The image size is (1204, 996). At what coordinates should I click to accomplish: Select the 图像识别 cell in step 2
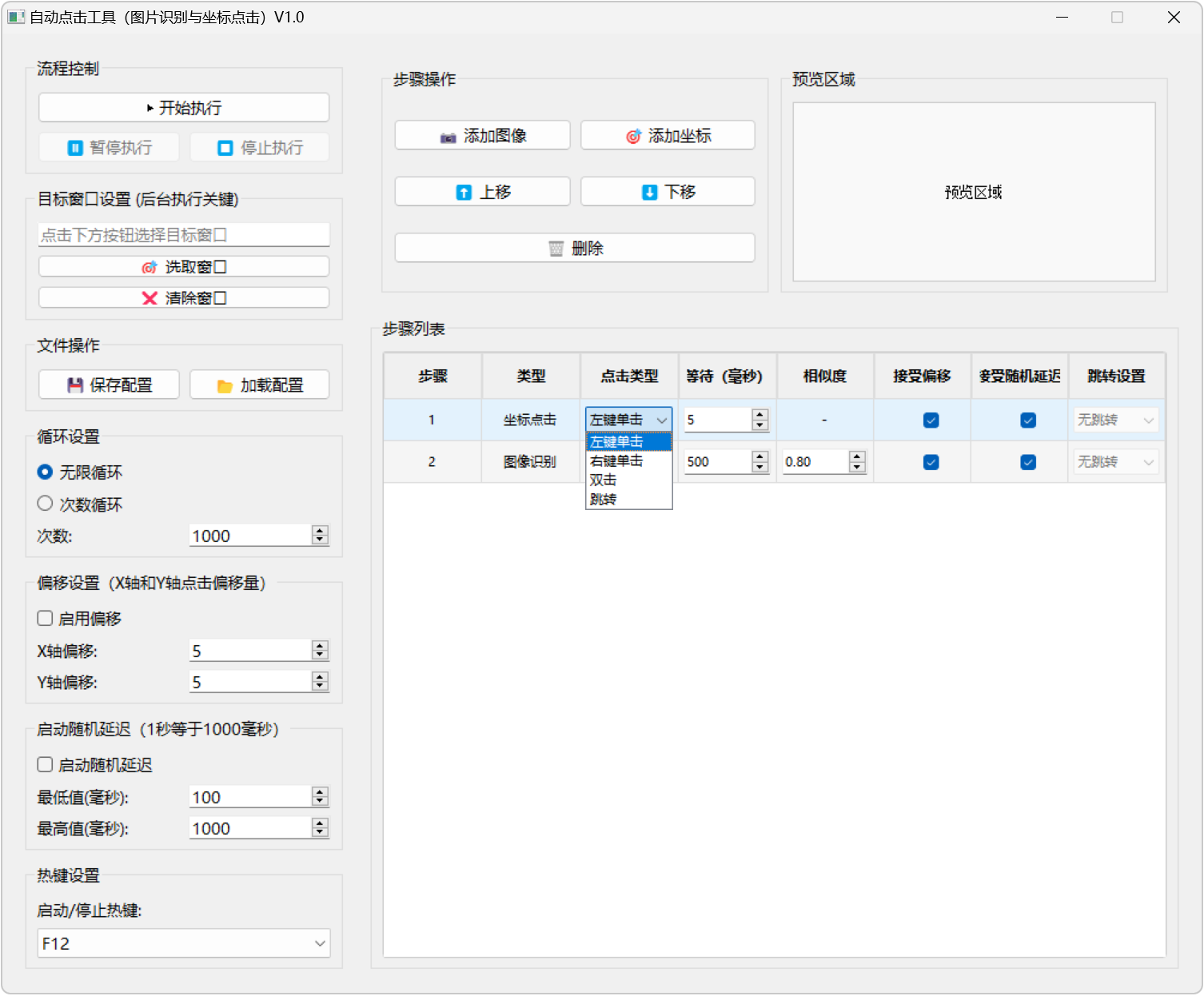(x=531, y=462)
